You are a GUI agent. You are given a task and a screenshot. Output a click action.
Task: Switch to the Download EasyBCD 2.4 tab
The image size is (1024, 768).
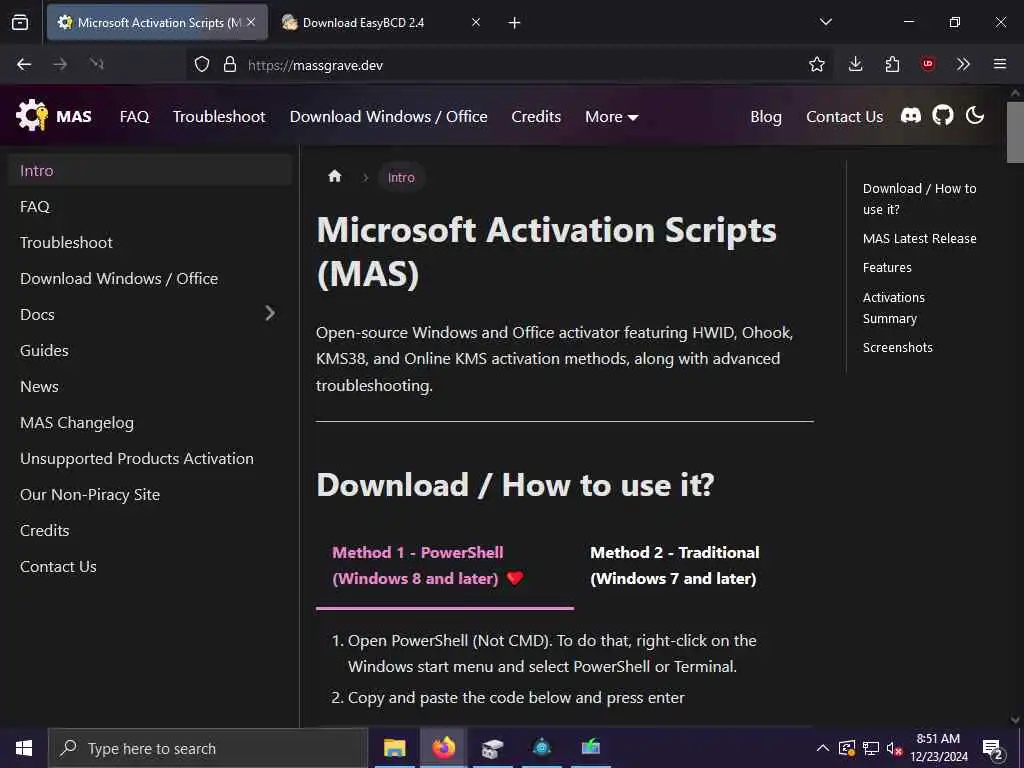pos(382,23)
